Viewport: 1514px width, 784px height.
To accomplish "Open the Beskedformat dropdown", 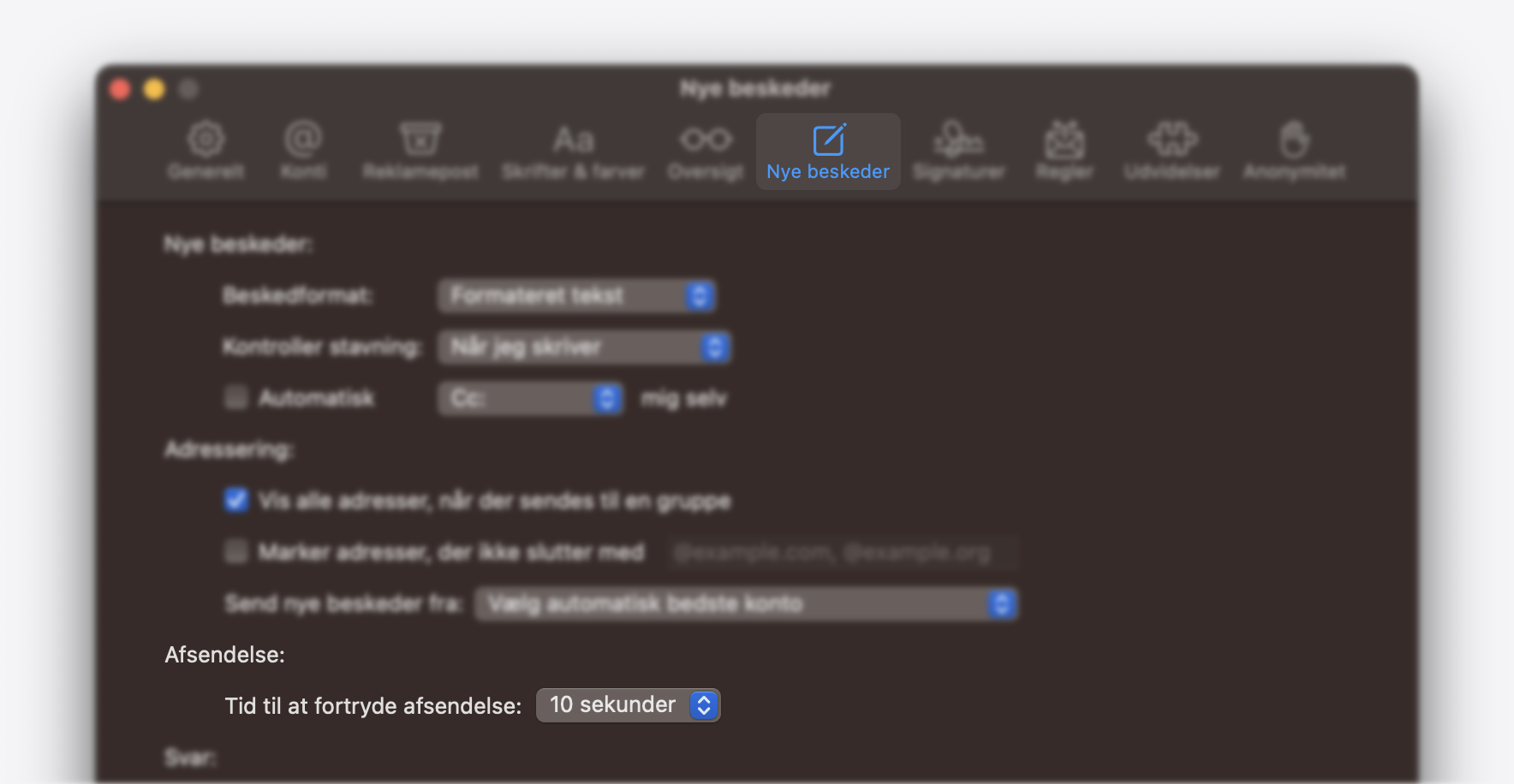I will (576, 296).
